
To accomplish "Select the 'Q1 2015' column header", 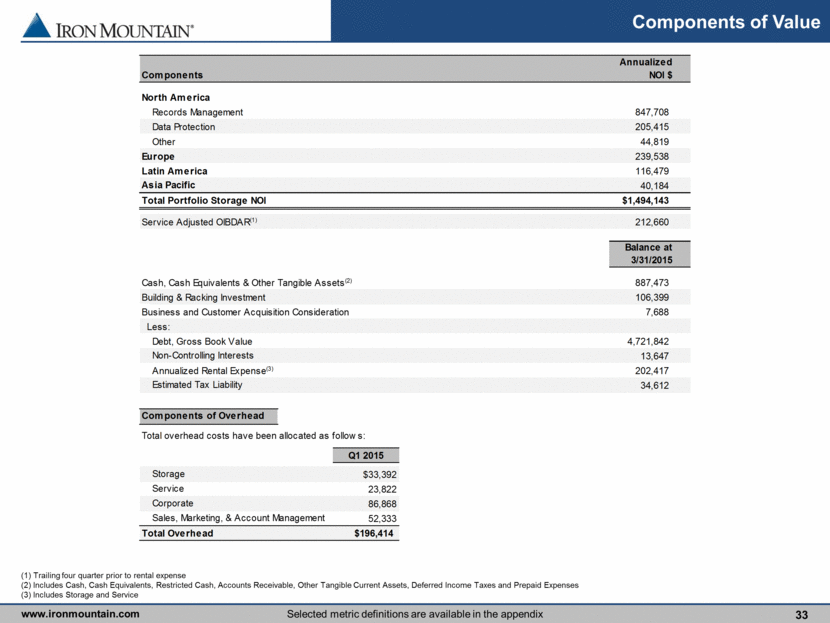I will click(366, 456).
